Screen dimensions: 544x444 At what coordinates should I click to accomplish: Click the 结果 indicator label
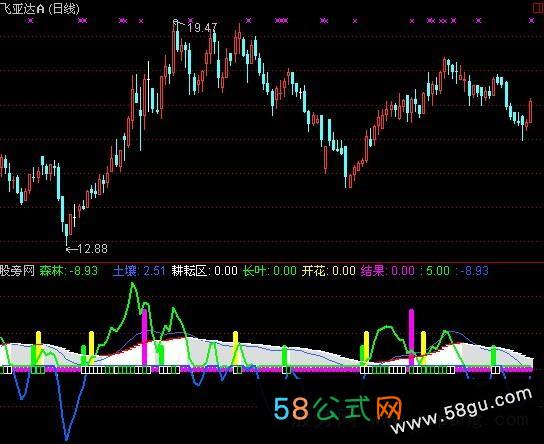tap(373, 271)
